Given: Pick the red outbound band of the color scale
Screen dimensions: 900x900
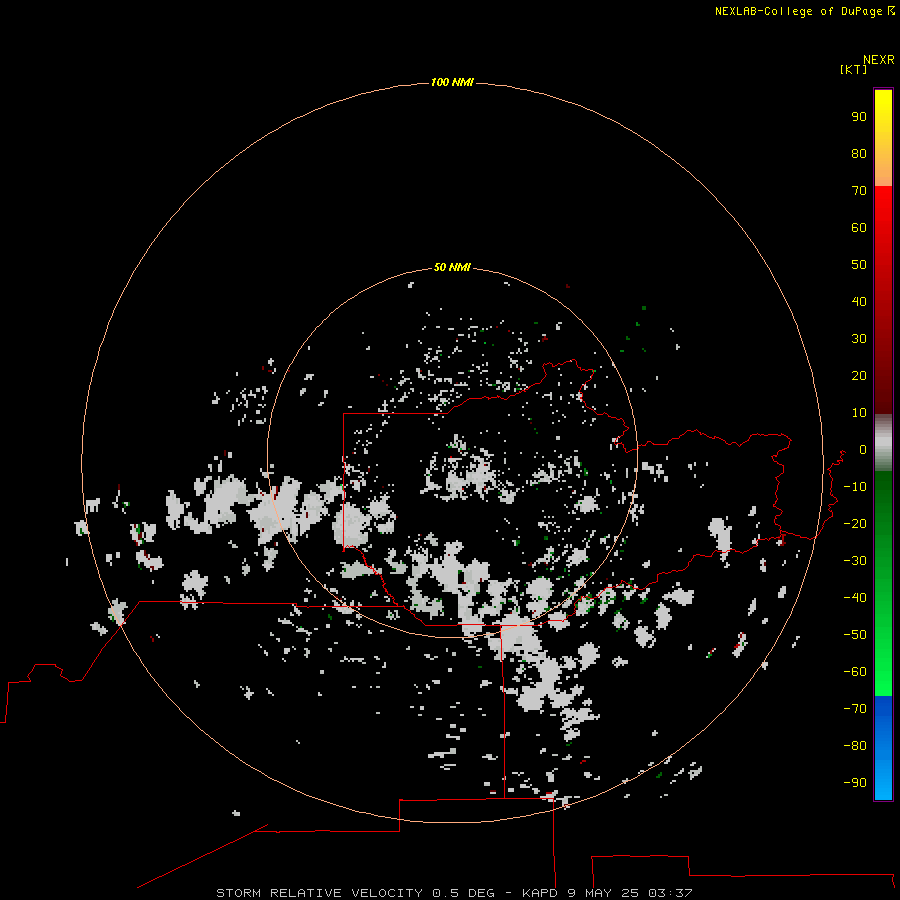Looking at the screenshot, I should [883, 300].
